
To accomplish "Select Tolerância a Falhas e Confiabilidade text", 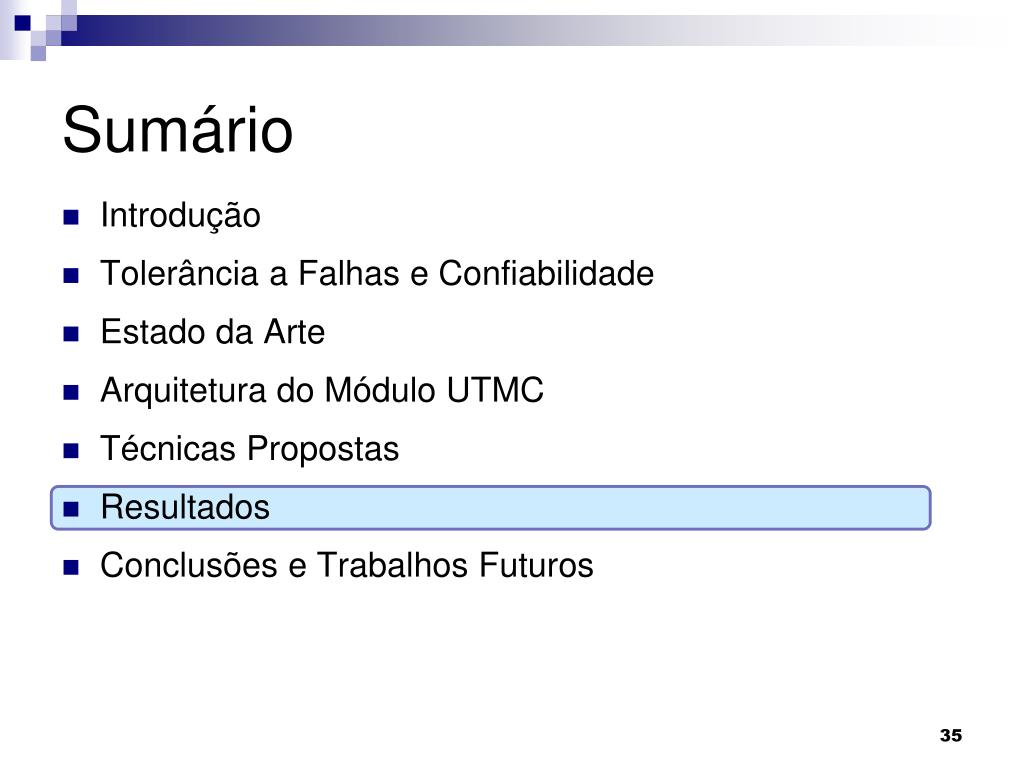I will [x=377, y=273].
